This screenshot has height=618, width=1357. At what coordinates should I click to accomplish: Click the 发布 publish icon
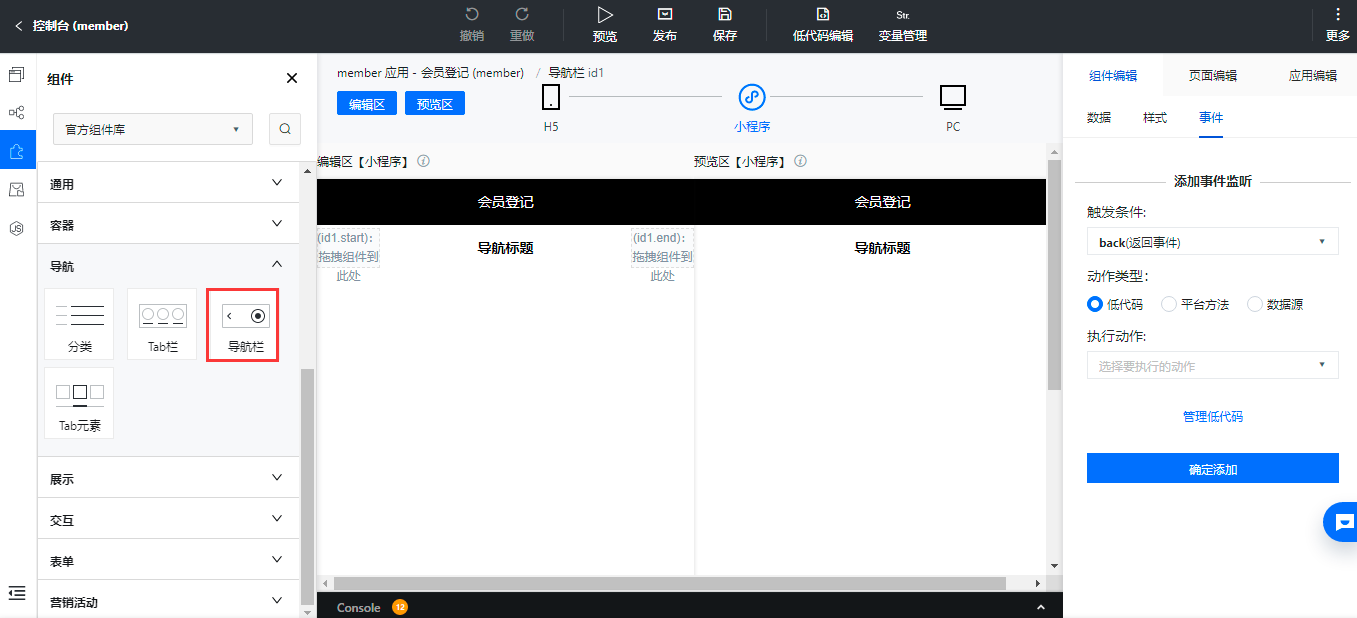[665, 15]
